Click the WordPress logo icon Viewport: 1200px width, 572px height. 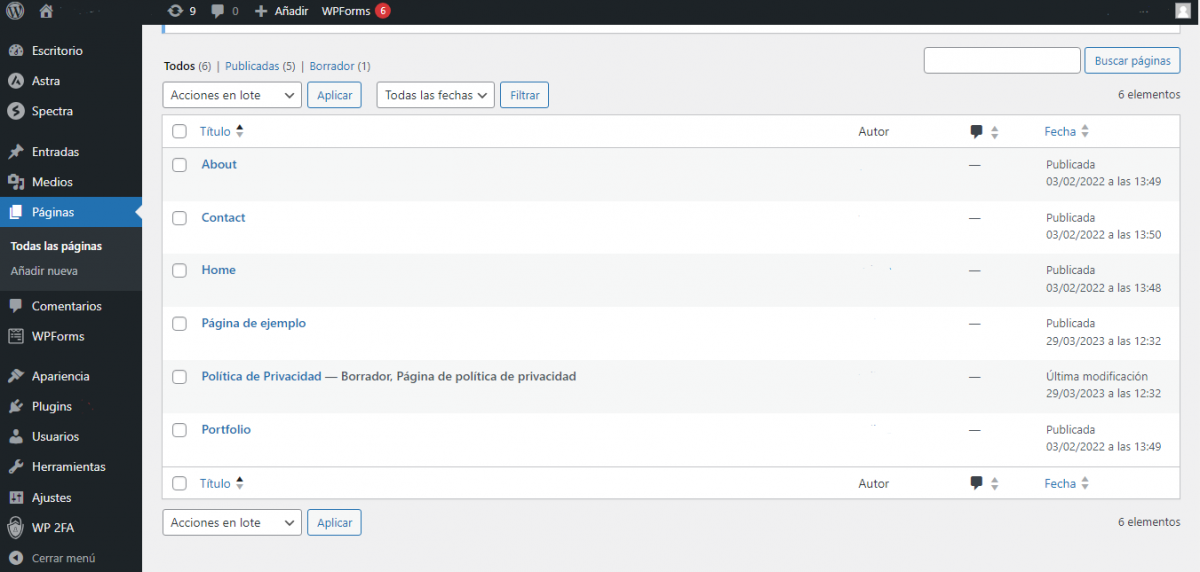point(14,11)
